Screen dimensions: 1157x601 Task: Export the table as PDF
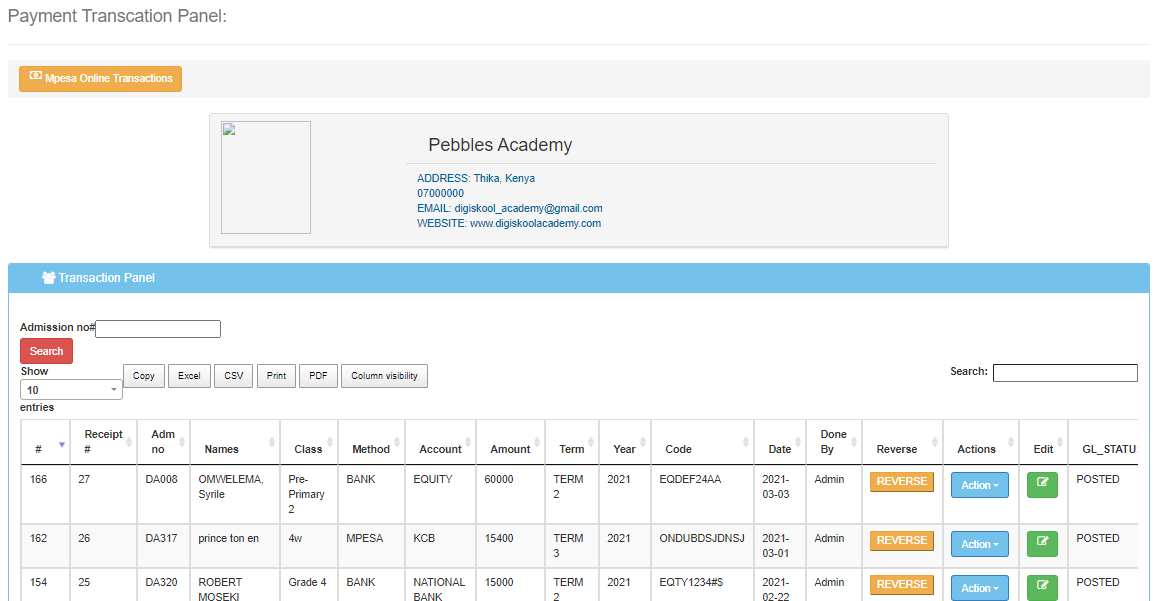pos(318,376)
